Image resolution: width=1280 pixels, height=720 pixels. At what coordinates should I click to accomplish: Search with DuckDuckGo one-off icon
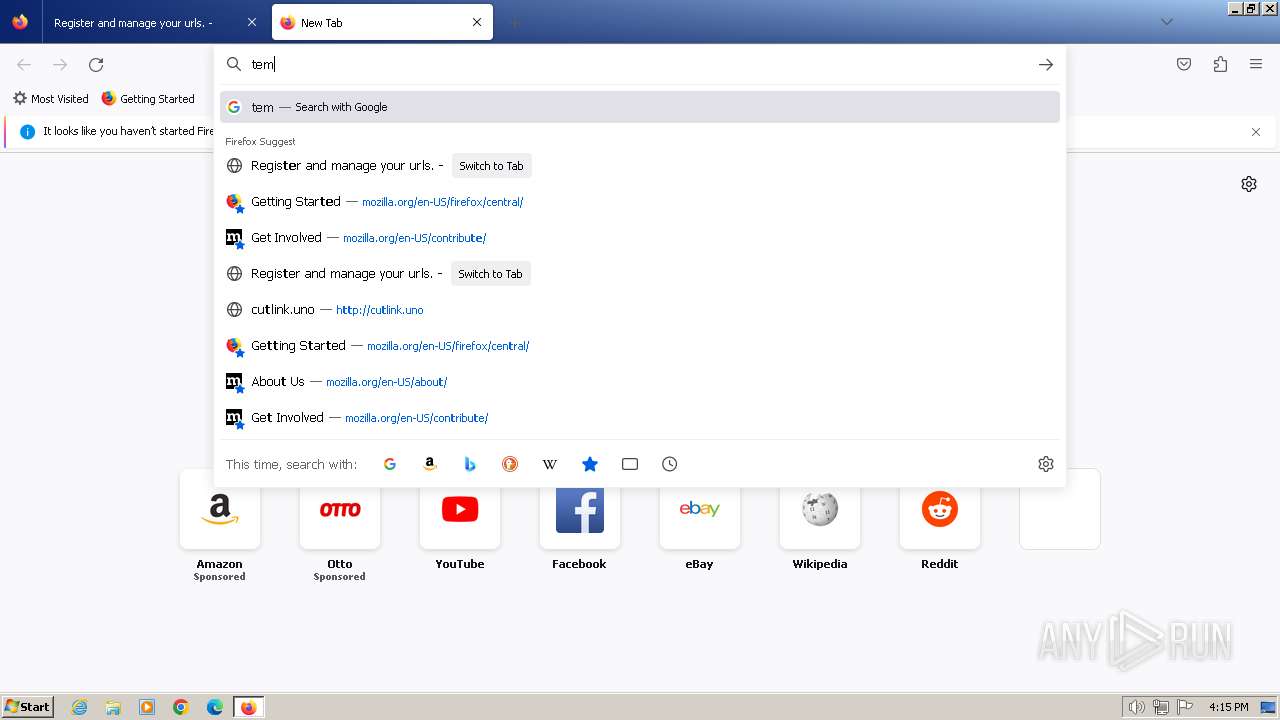[510, 464]
